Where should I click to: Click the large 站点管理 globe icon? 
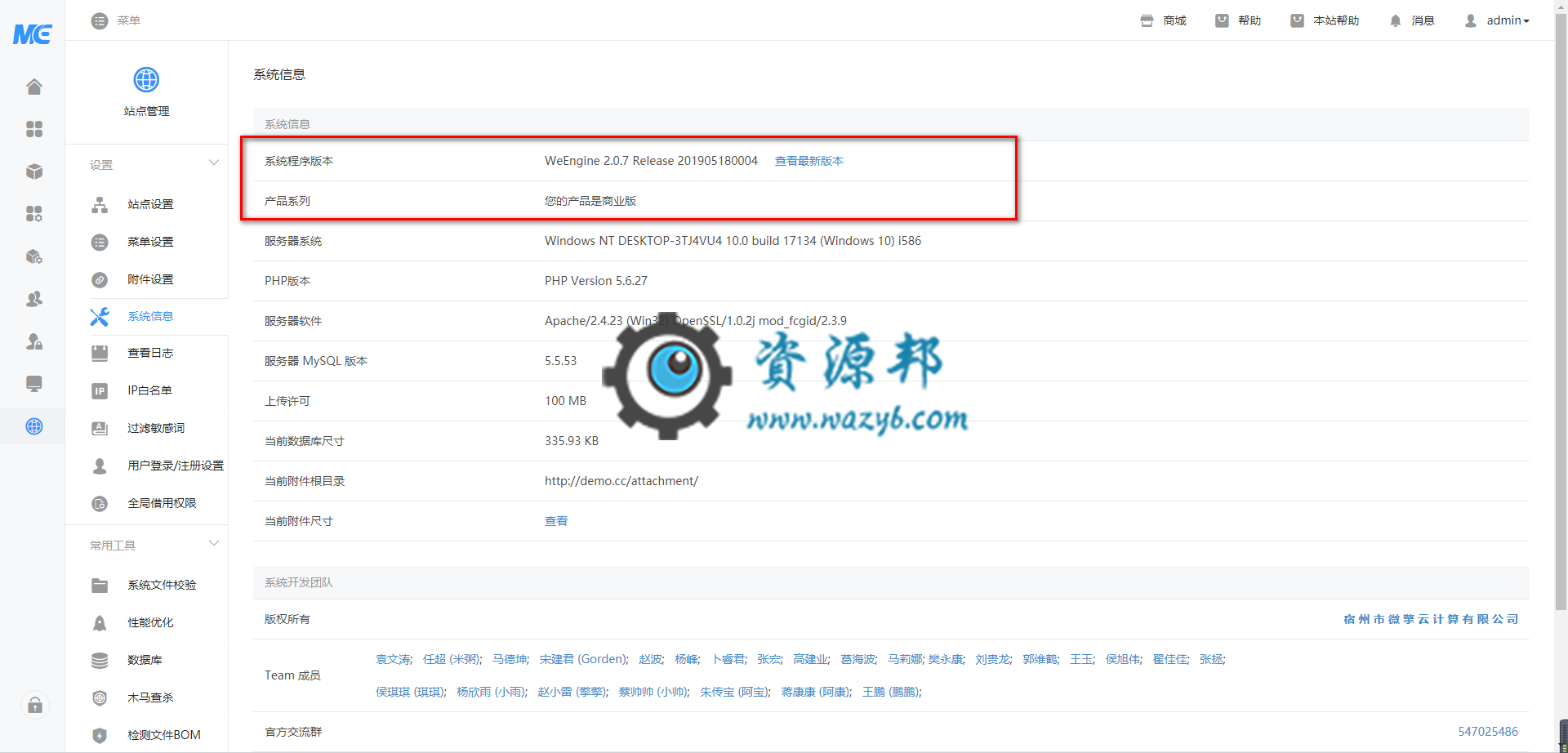coord(146,80)
